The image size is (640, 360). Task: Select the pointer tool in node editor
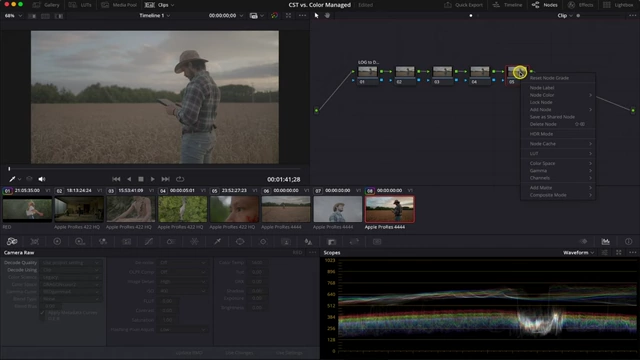click(x=316, y=16)
